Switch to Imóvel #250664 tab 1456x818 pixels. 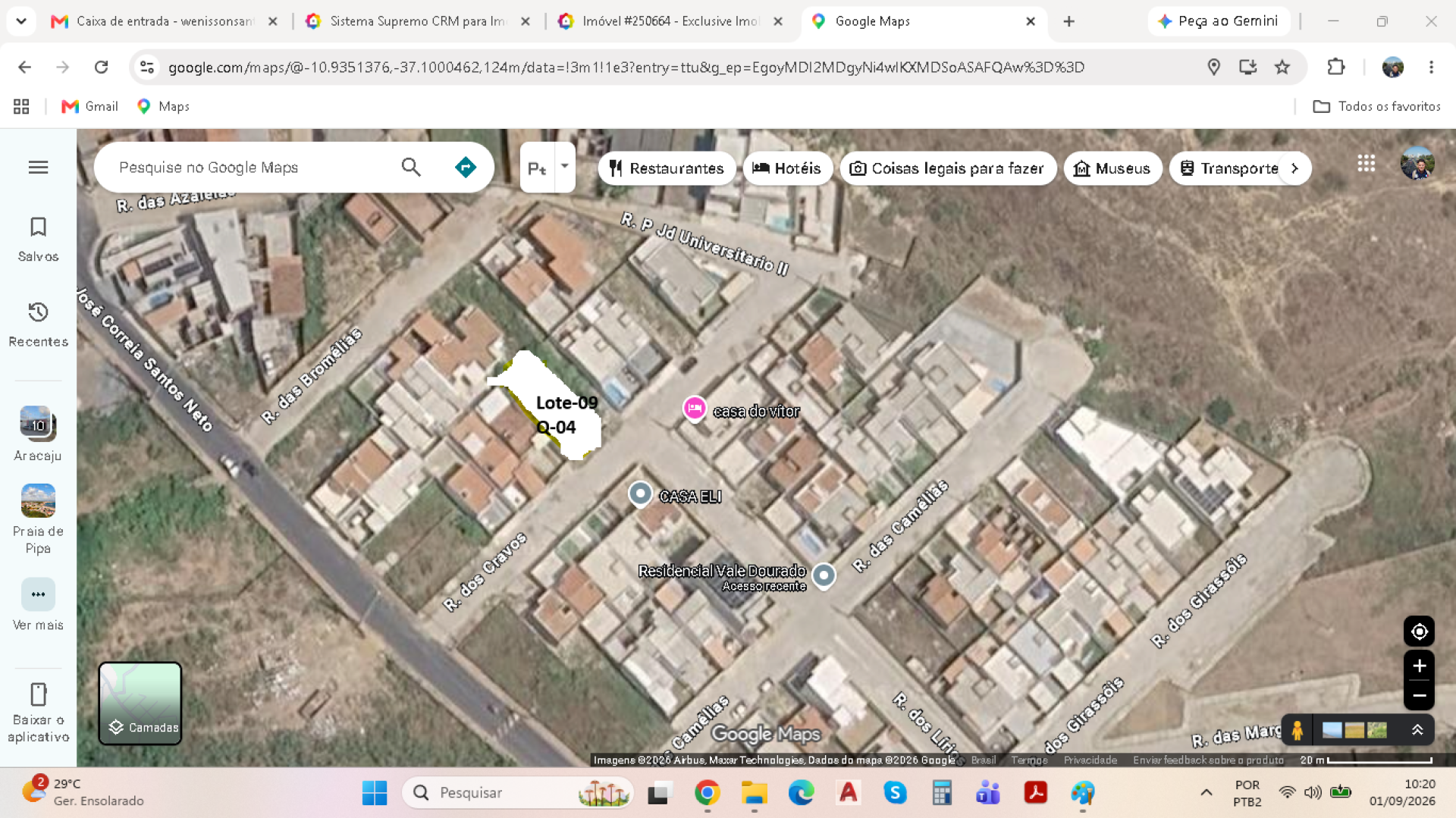pos(670,21)
